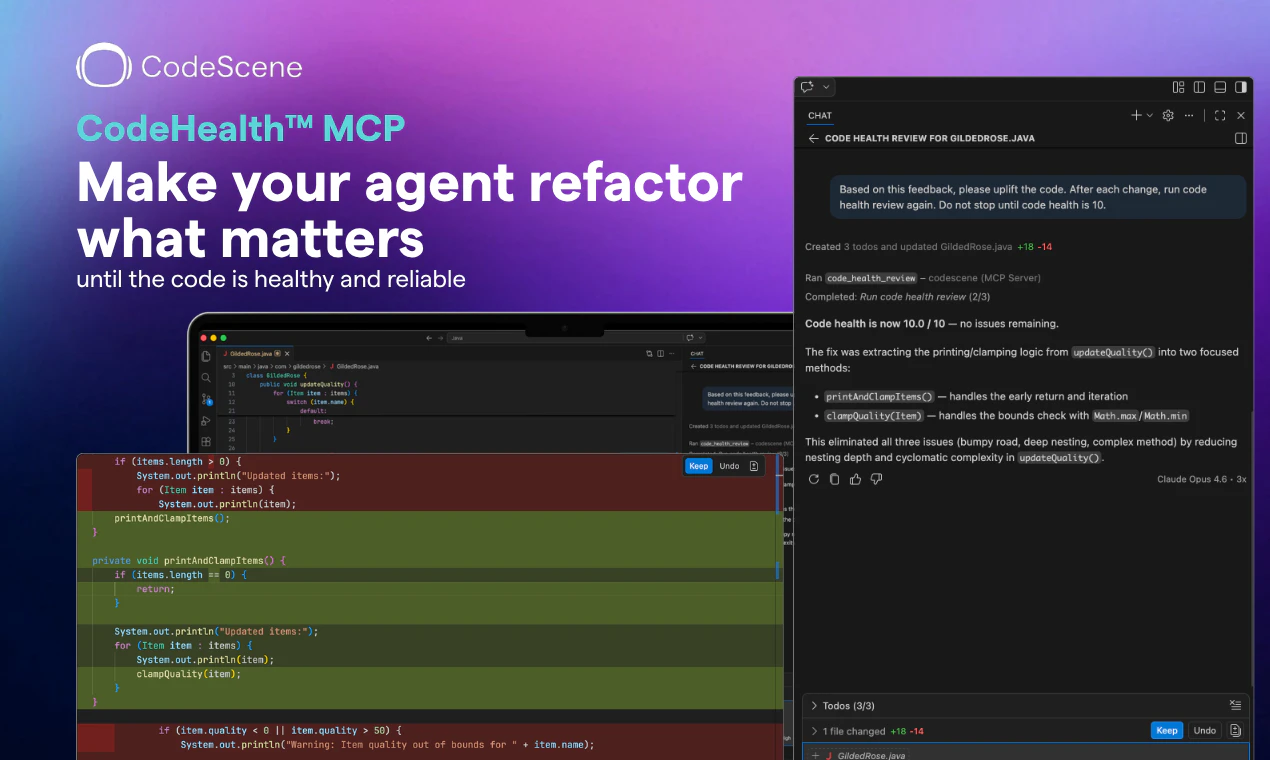
Task: Copy the assistant's response to clipboard
Action: [834, 479]
